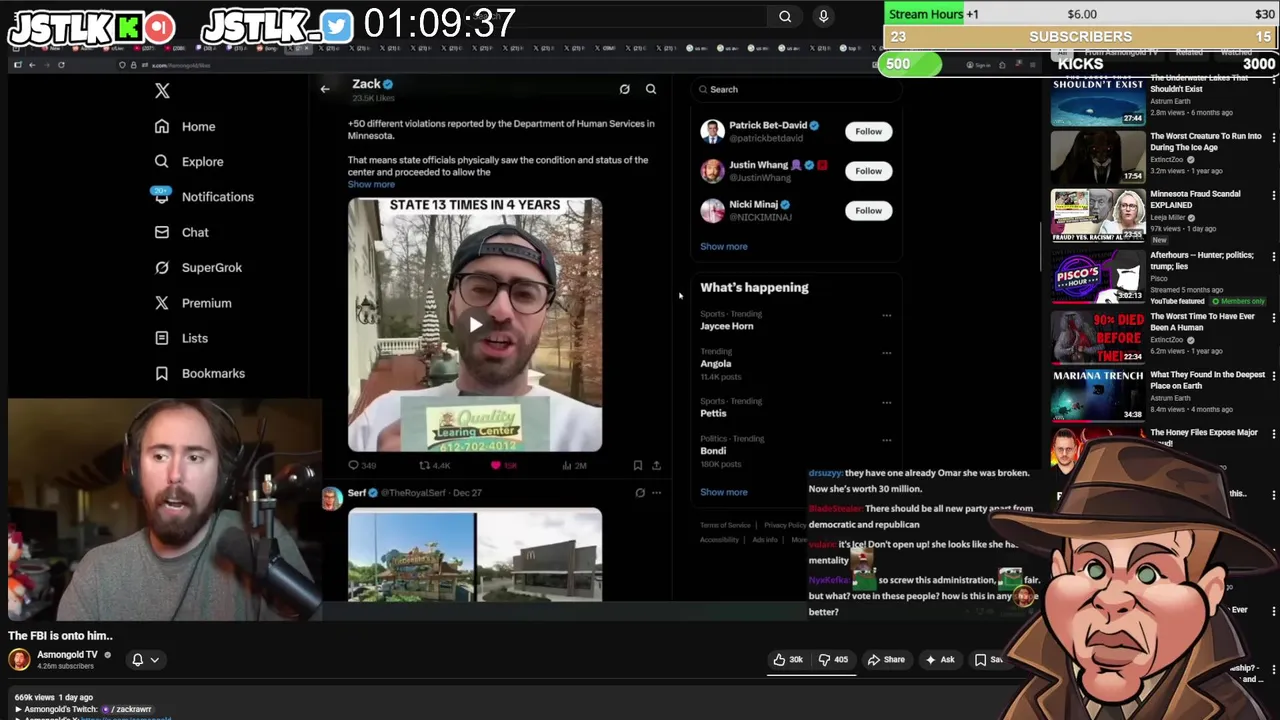1280x720 pixels.
Task: Click the SuperGrok icon
Action: click(162, 268)
